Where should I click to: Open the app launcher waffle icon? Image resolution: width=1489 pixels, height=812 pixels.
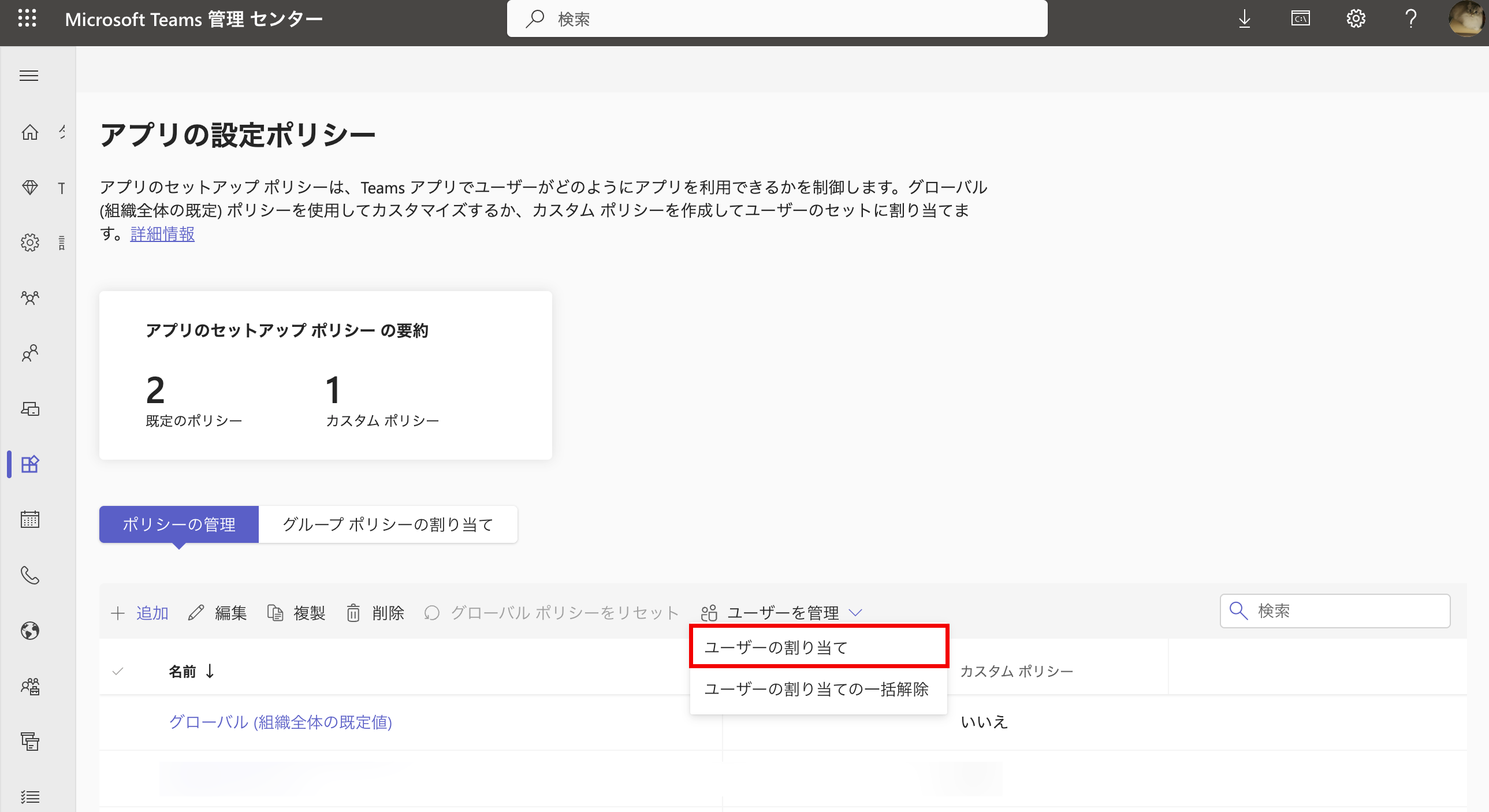coord(27,18)
